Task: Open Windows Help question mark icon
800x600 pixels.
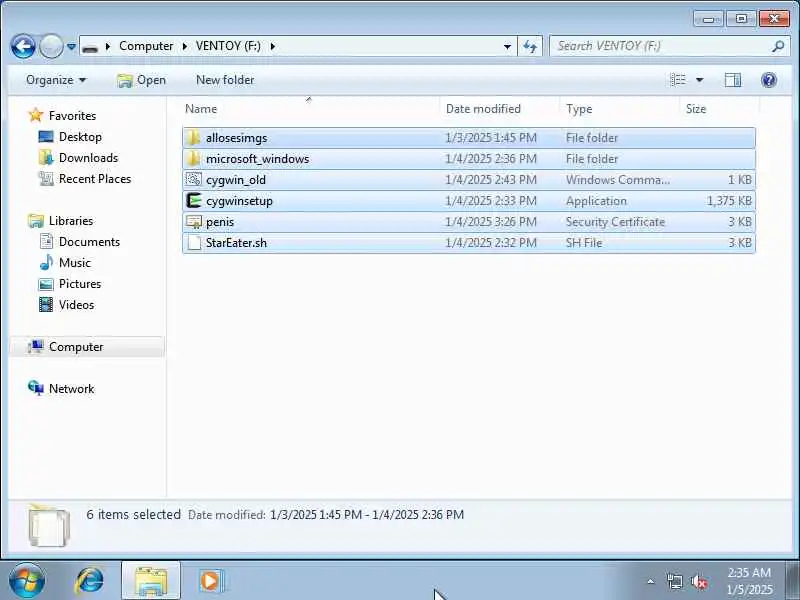Action: click(768, 80)
